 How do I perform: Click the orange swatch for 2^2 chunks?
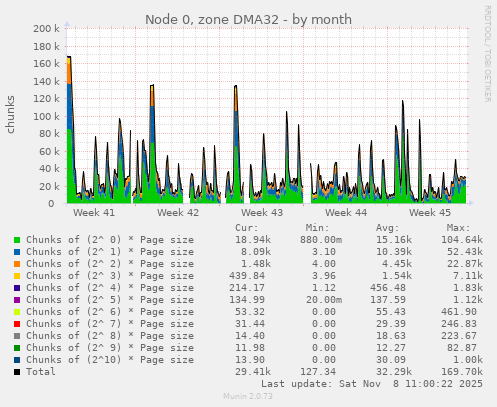coord(17,264)
